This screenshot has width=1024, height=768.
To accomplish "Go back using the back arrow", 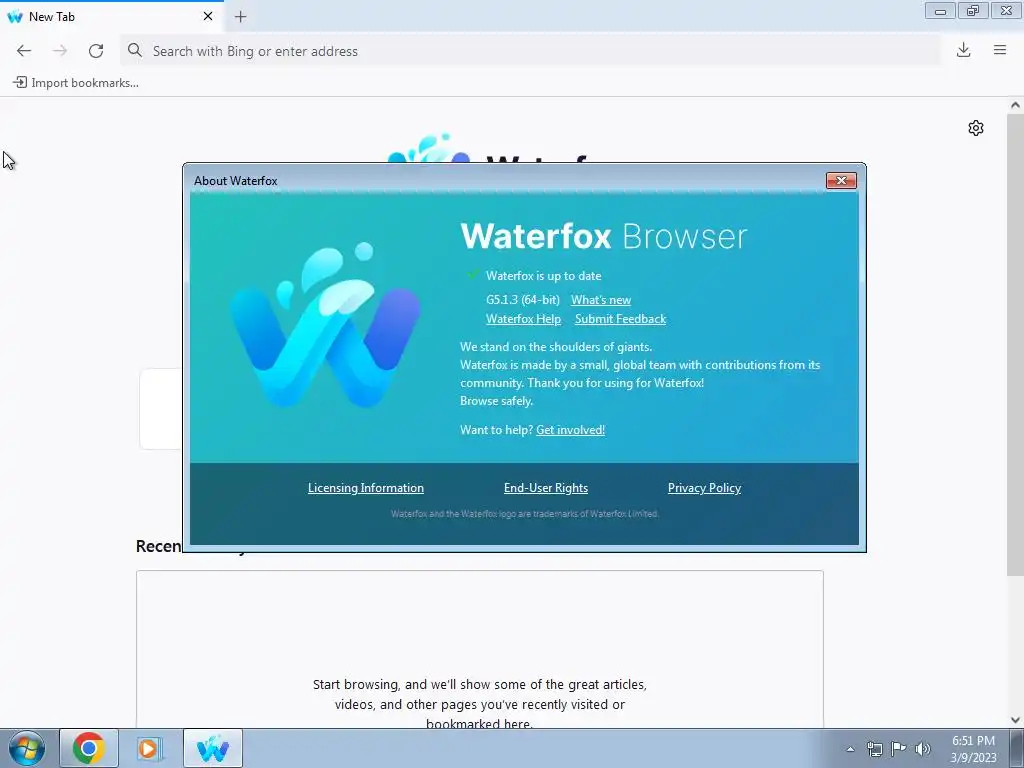I will (24, 51).
